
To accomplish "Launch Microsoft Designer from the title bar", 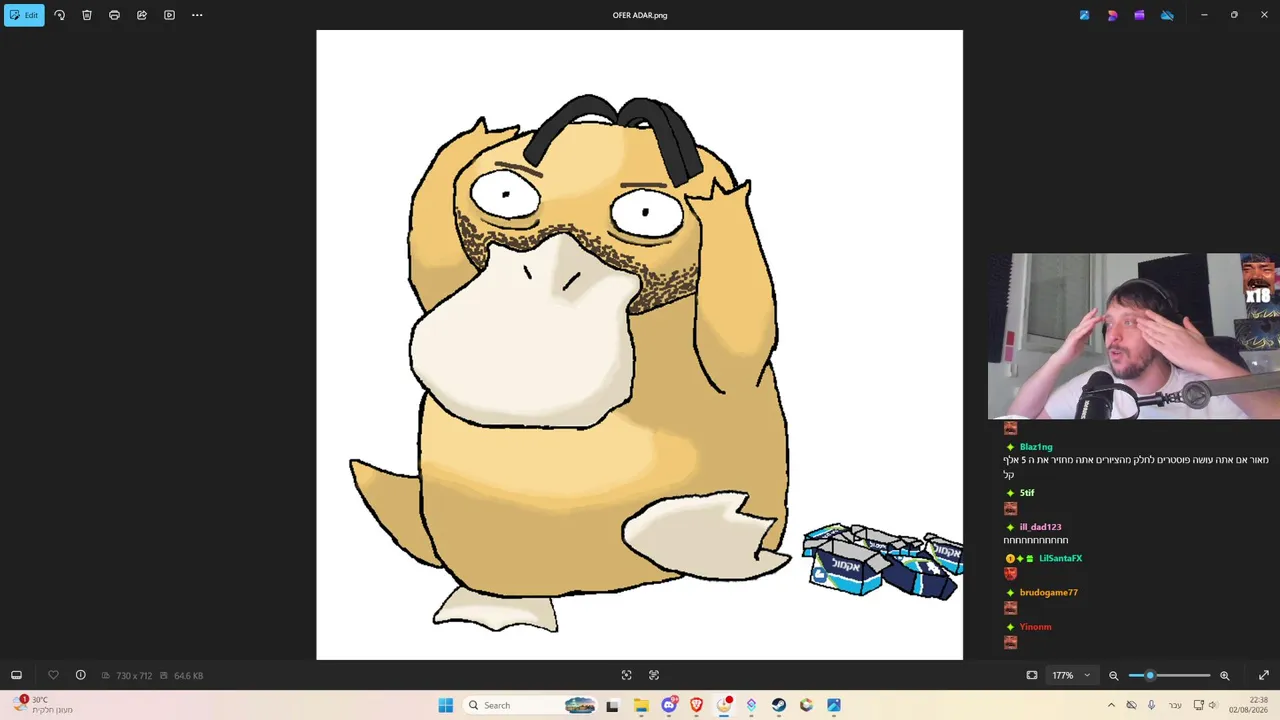I will 1112,15.
